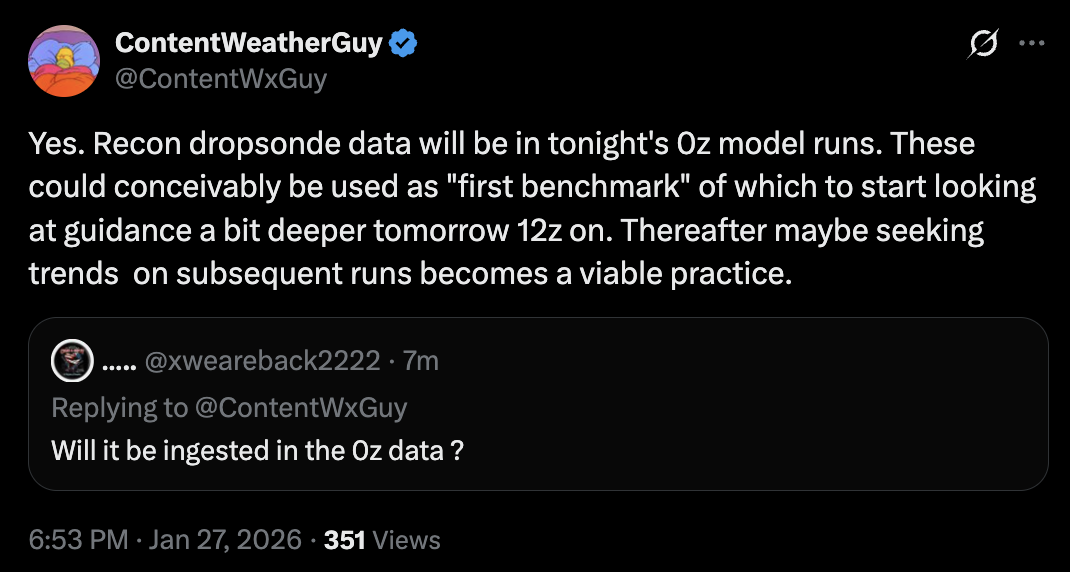Open the quoted text about 0z data
The image size is (1070, 572).
(x=257, y=451)
